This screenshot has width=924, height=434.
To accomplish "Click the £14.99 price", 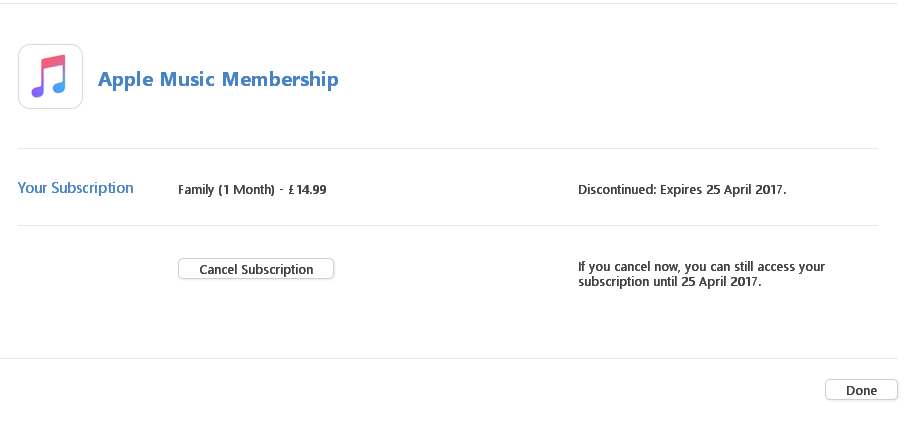I will point(307,190).
